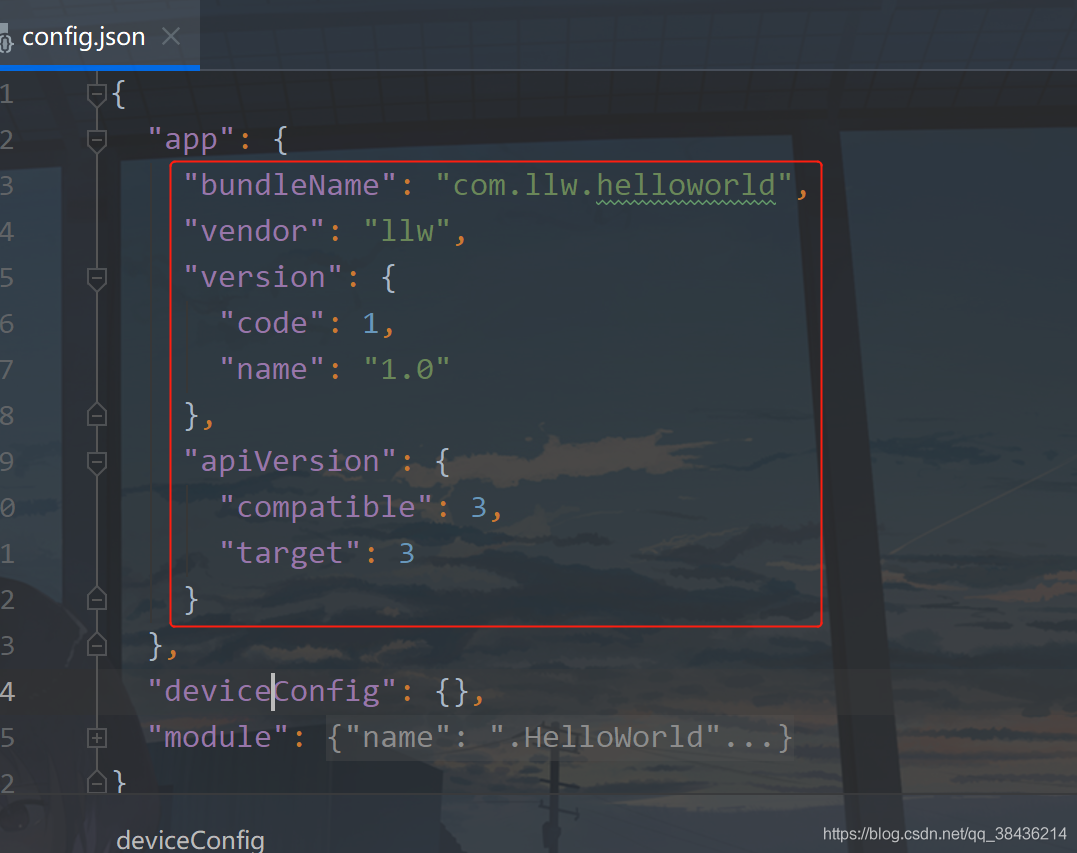Collapse the "app" block fold marker
The height and width of the screenshot is (853, 1077).
point(97,140)
